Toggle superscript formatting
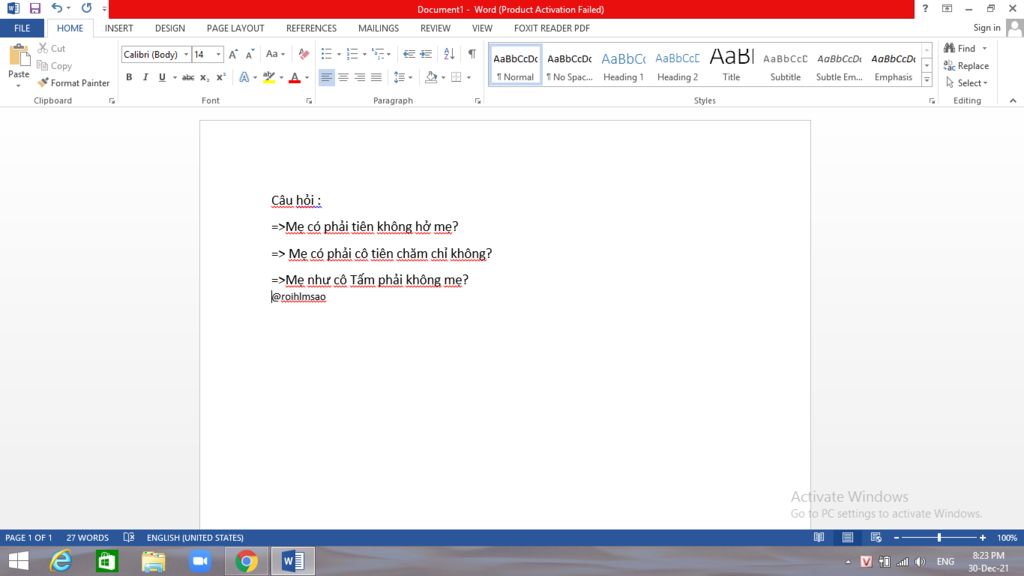Image resolution: width=1024 pixels, height=576 pixels. click(x=221, y=77)
